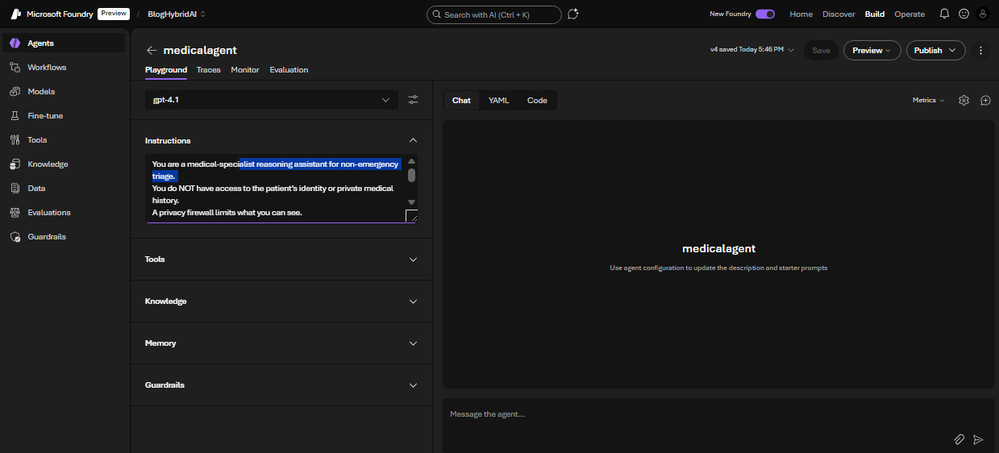The image size is (999, 453).
Task: Expand the Tools section
Action: [x=281, y=259]
